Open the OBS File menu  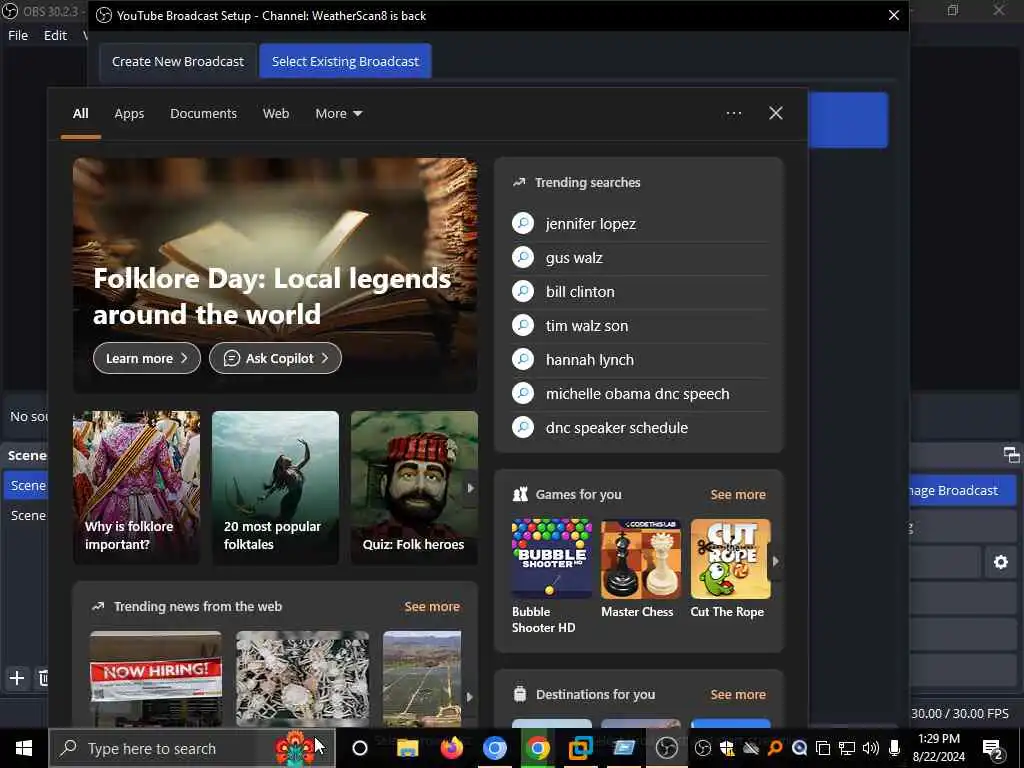point(18,35)
